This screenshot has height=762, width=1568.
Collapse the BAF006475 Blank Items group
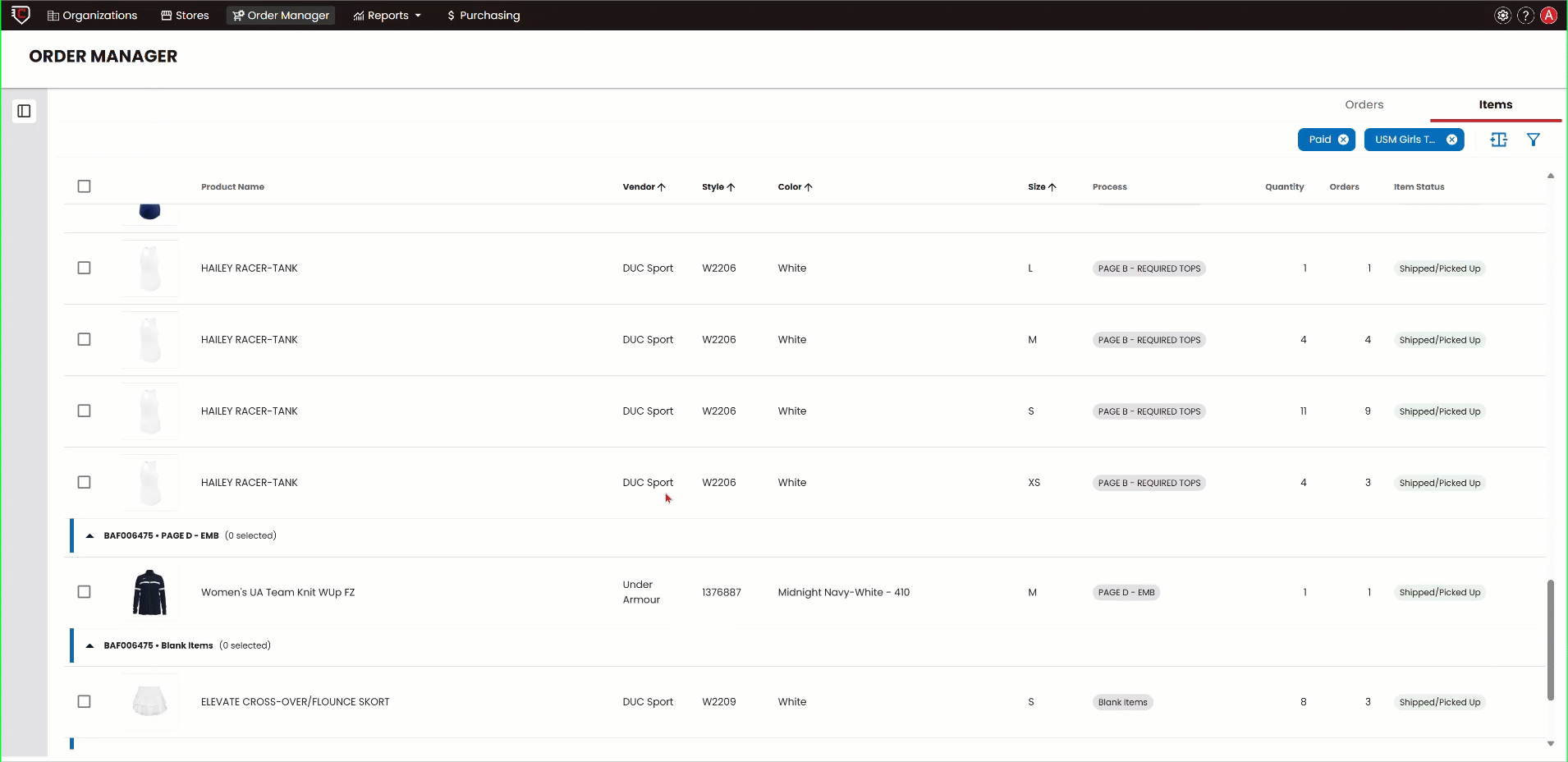point(89,646)
